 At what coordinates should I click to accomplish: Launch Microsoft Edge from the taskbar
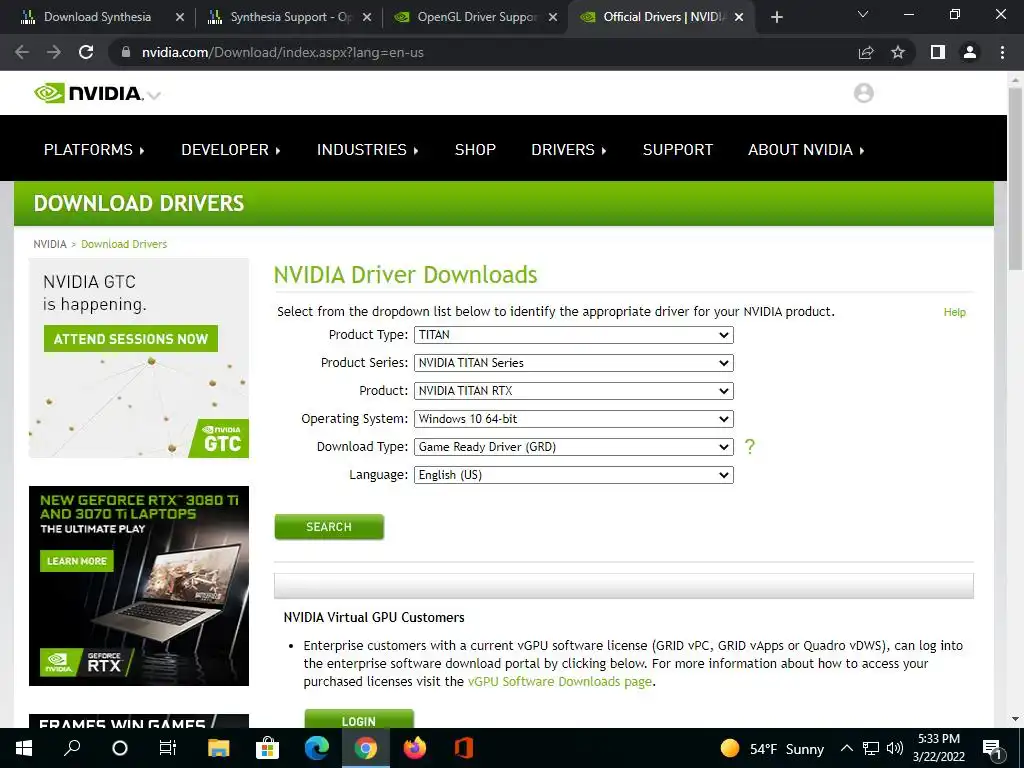coord(317,748)
